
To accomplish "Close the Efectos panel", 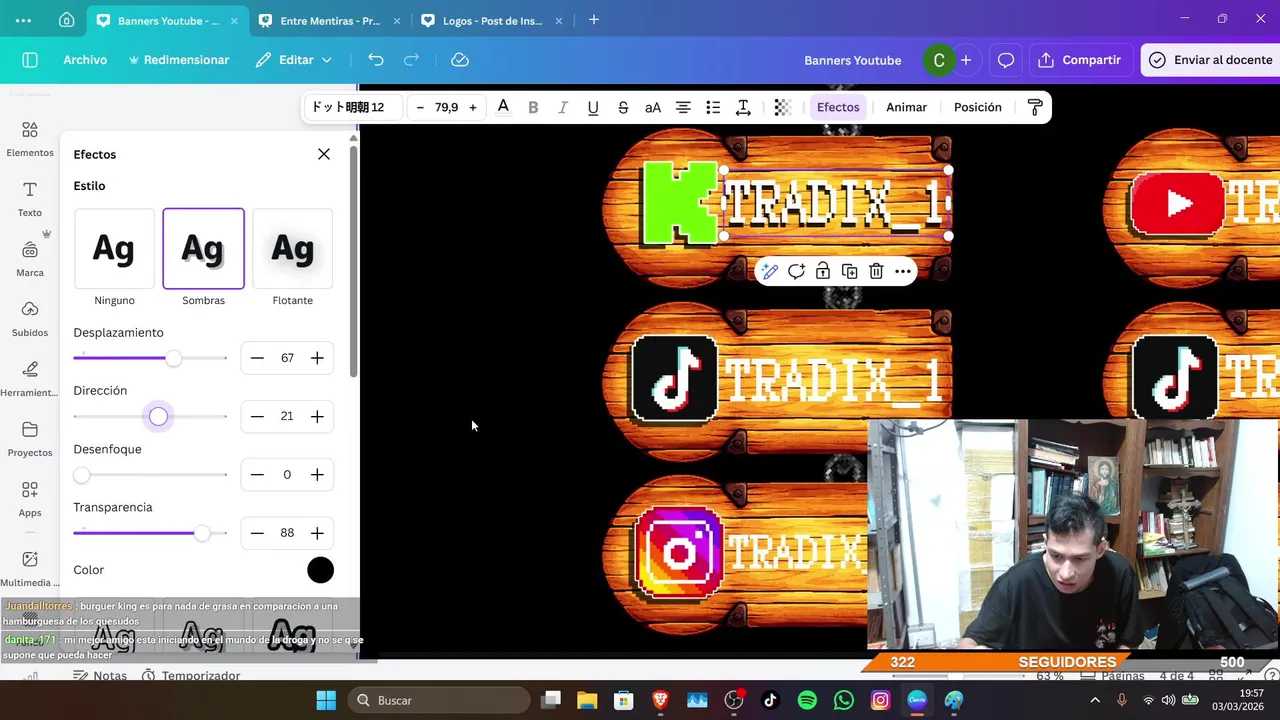I will point(324,154).
